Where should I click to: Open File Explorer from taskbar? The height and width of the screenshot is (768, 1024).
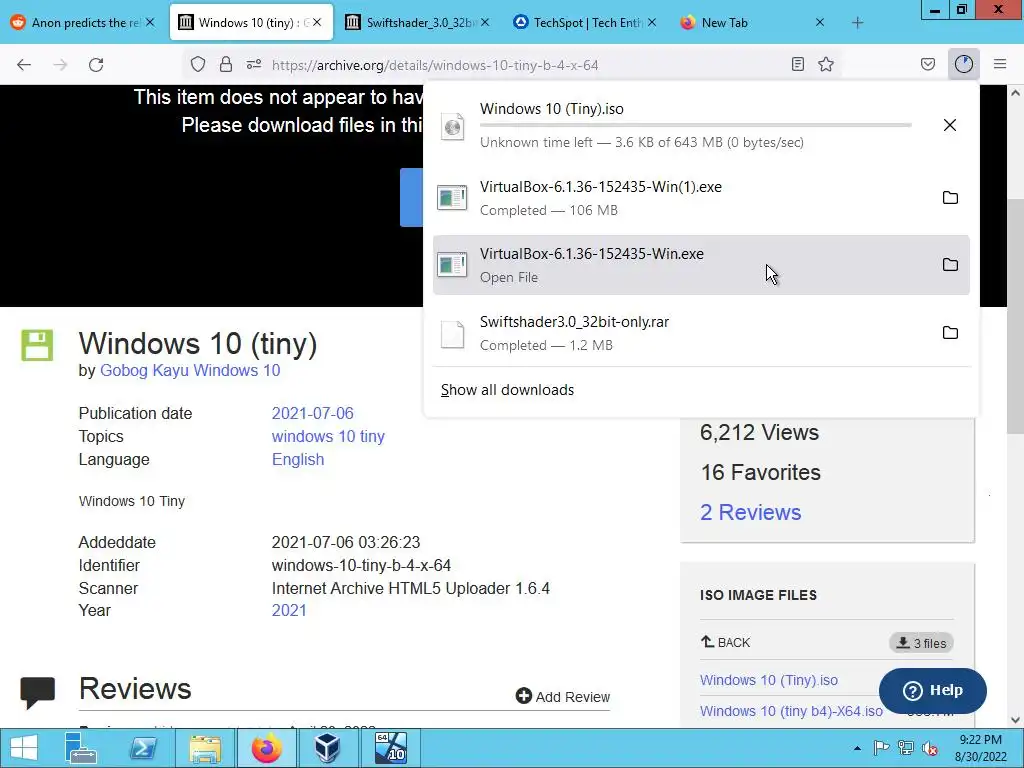pyautogui.click(x=204, y=748)
